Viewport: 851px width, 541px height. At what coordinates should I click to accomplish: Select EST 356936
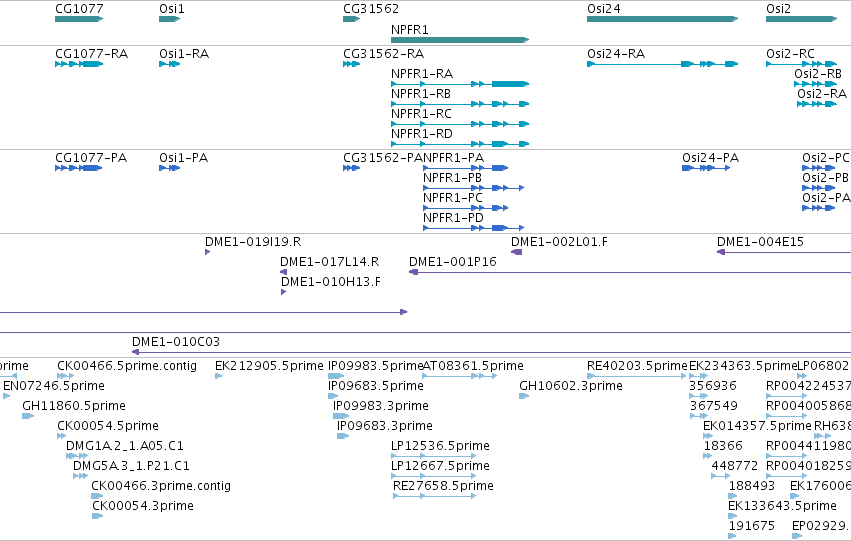point(698,396)
